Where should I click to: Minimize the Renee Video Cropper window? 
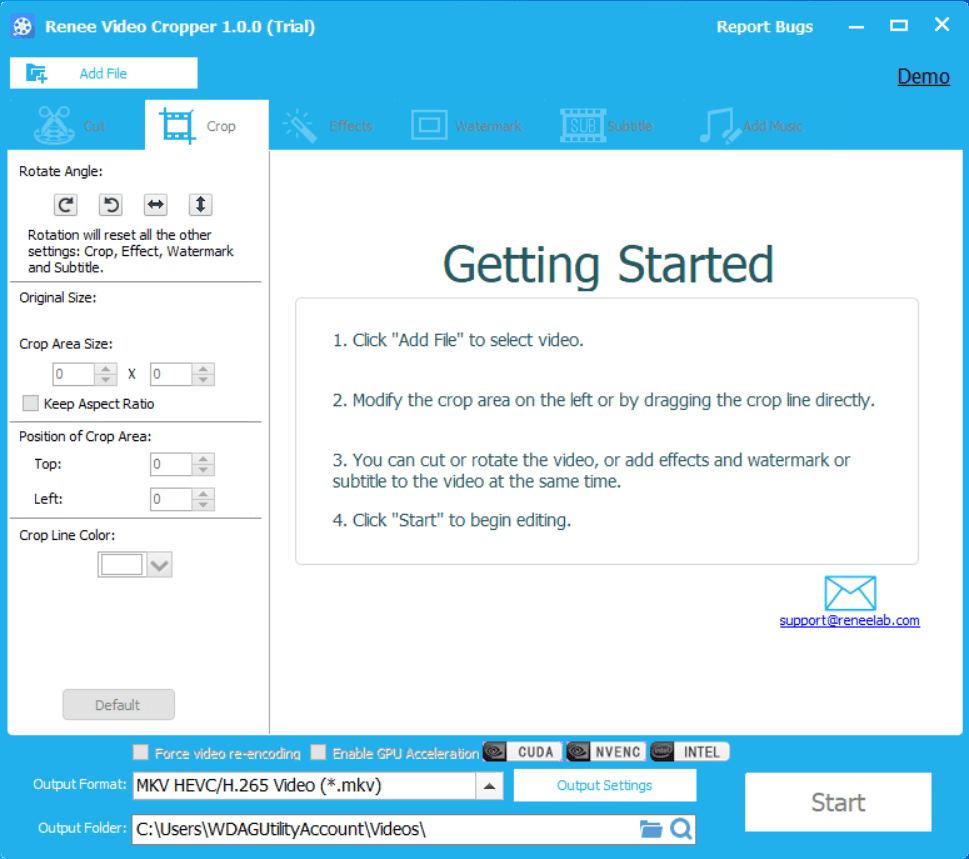(856, 27)
